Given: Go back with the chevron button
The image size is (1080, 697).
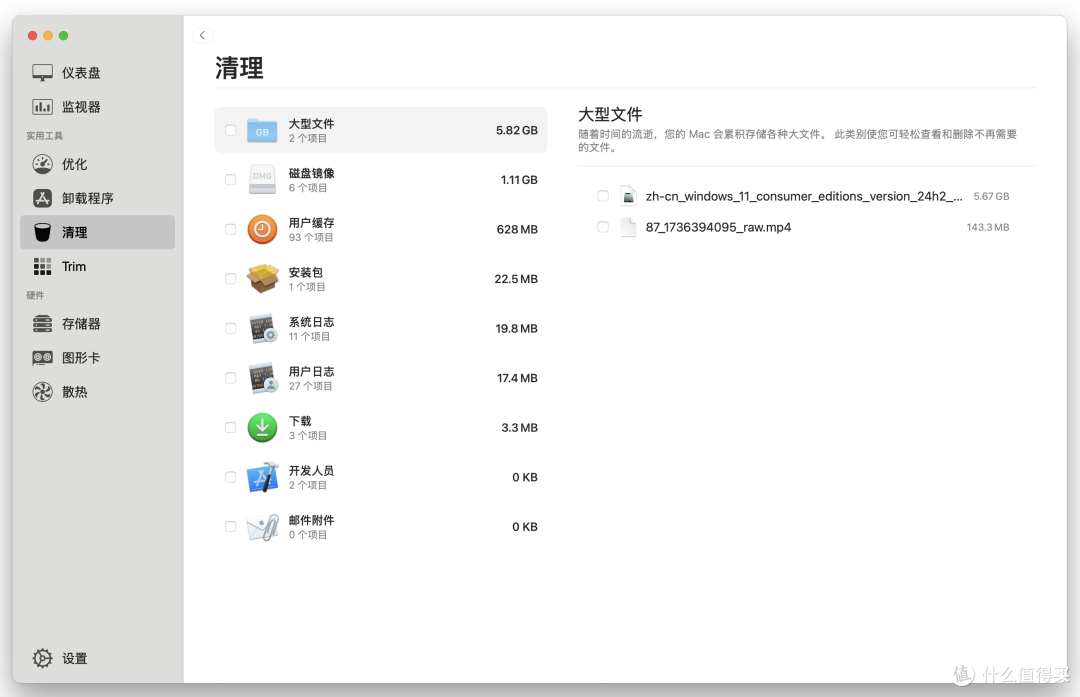Looking at the screenshot, I should [202, 35].
